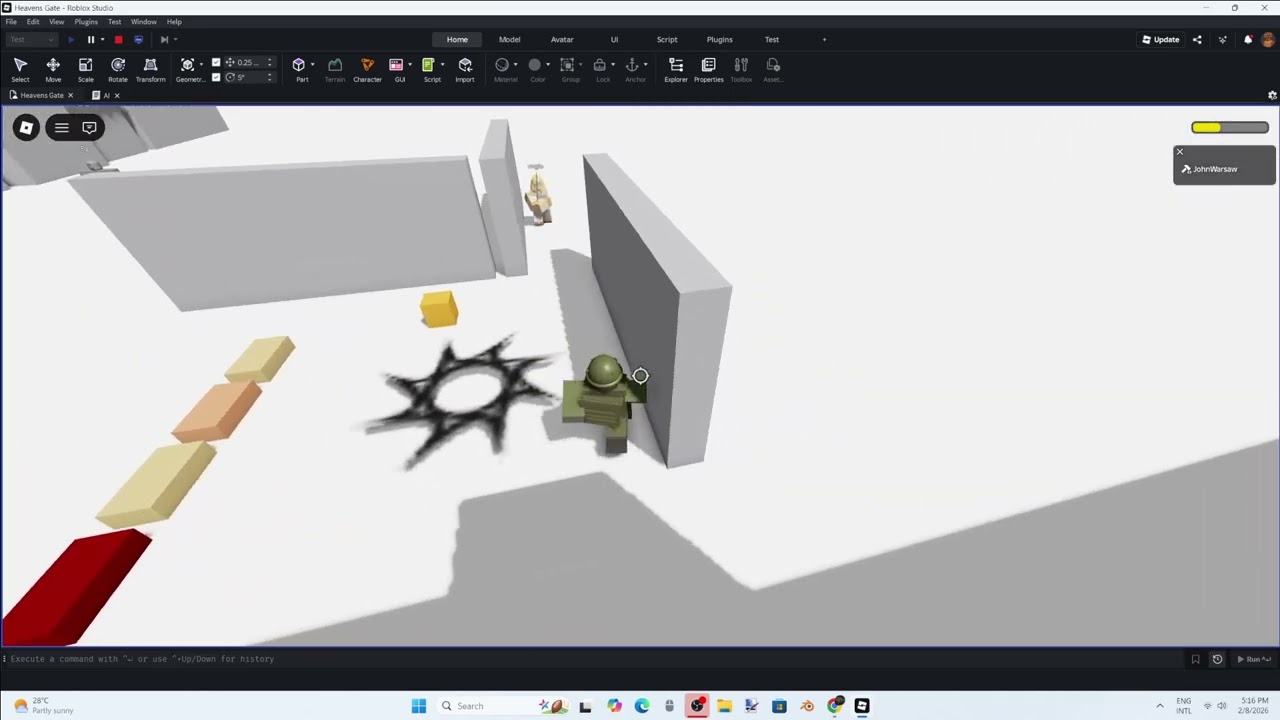Expand the Geometric mode dropdown arrow
Screen dimensions: 1280x720
click(x=201, y=65)
